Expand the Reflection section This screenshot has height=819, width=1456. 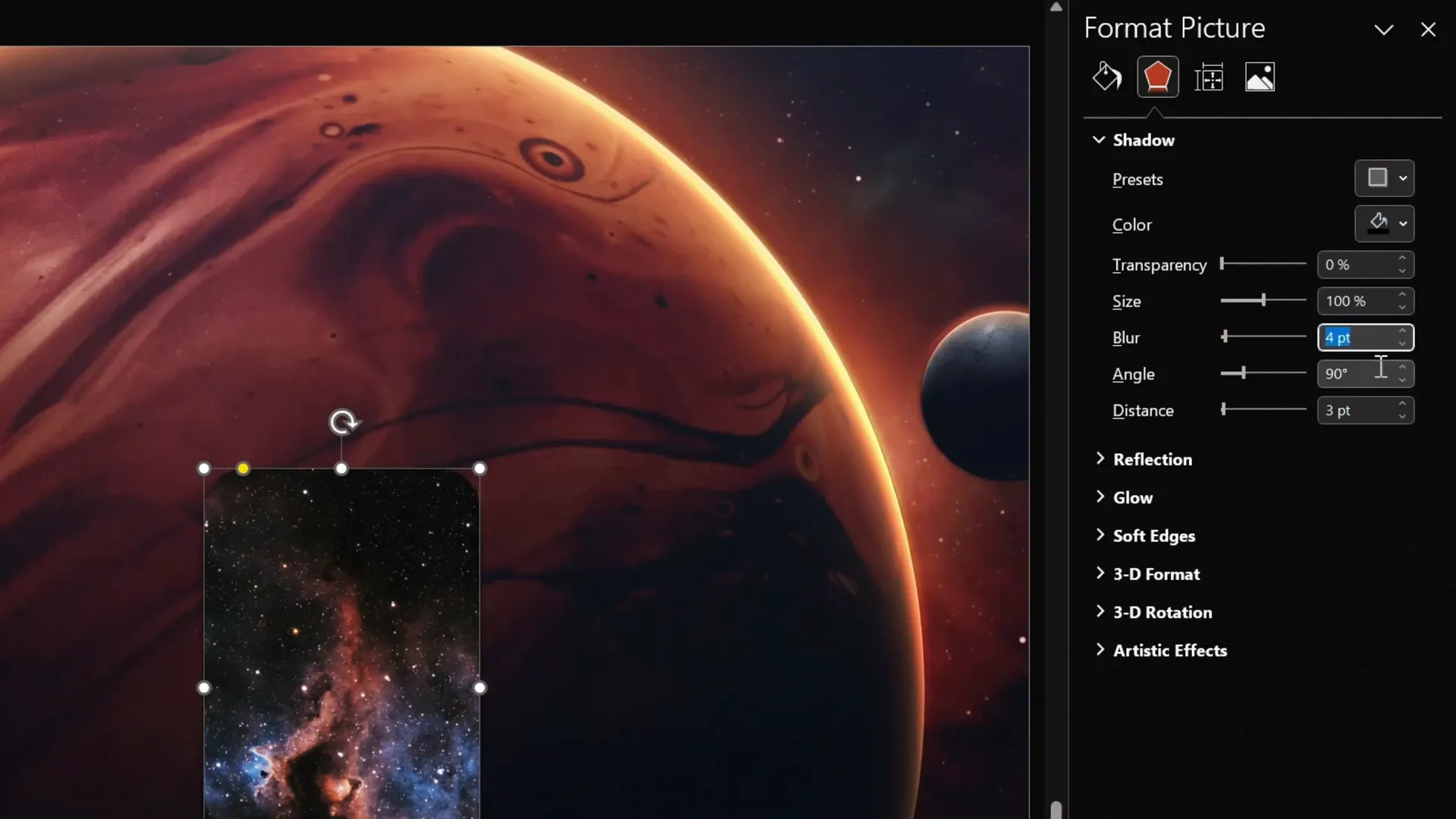(1144, 460)
